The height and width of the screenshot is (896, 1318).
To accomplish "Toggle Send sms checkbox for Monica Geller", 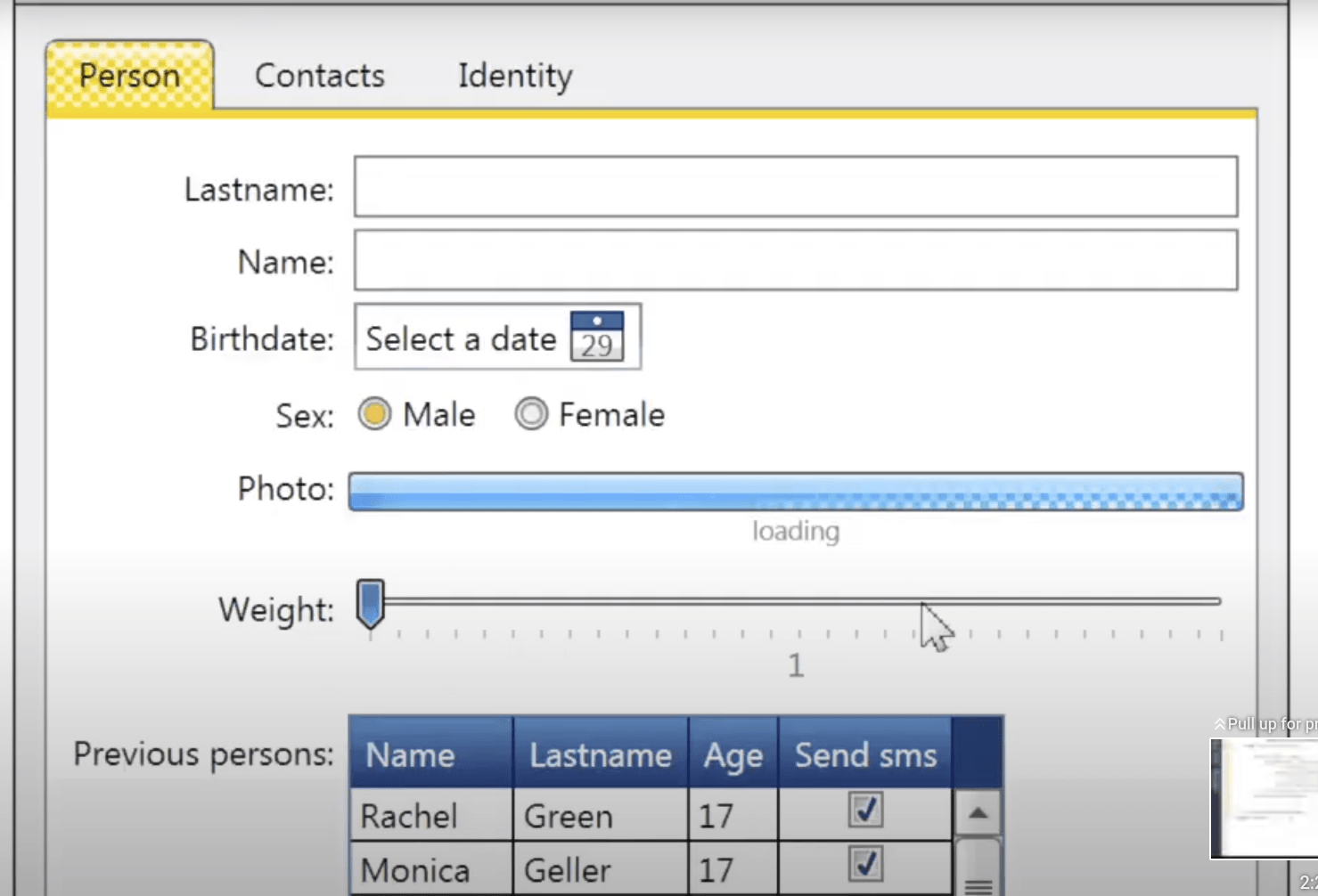I will click(x=864, y=863).
